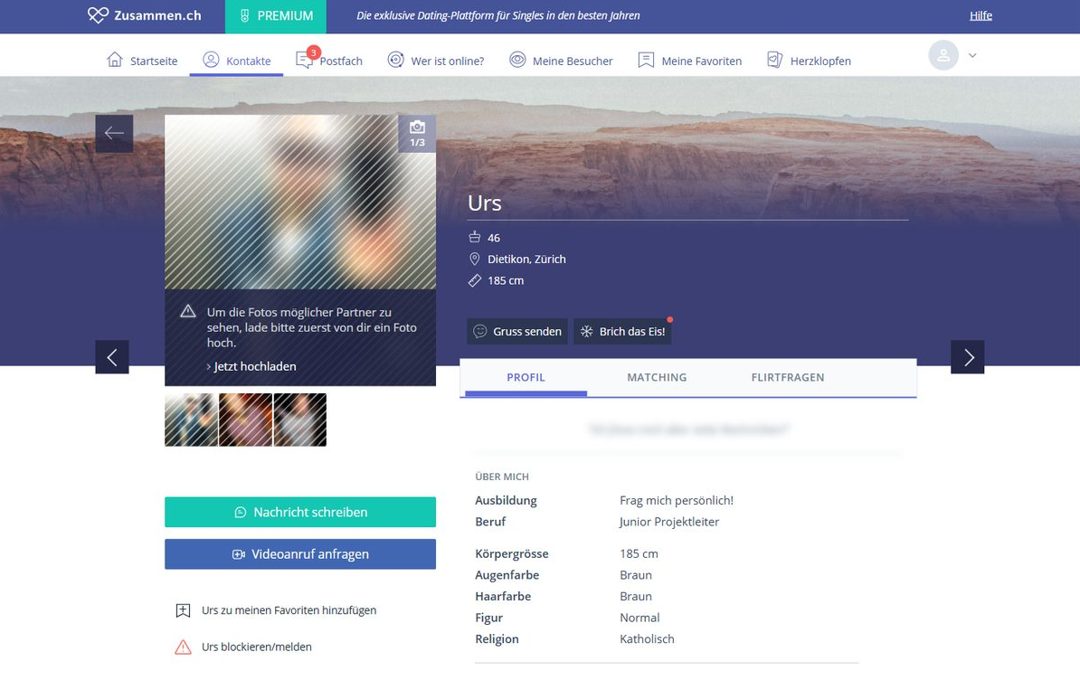
Task: Click the Meine Besucher eye icon
Action: pyautogui.click(x=517, y=60)
